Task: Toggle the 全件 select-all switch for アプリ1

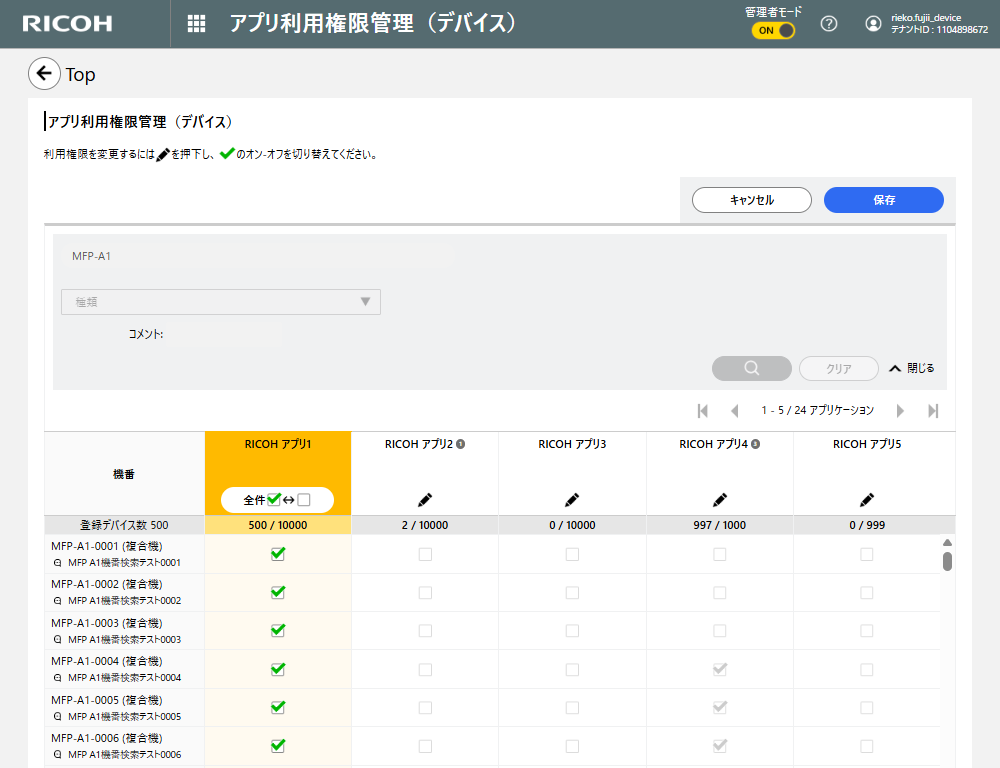Action: pos(278,500)
